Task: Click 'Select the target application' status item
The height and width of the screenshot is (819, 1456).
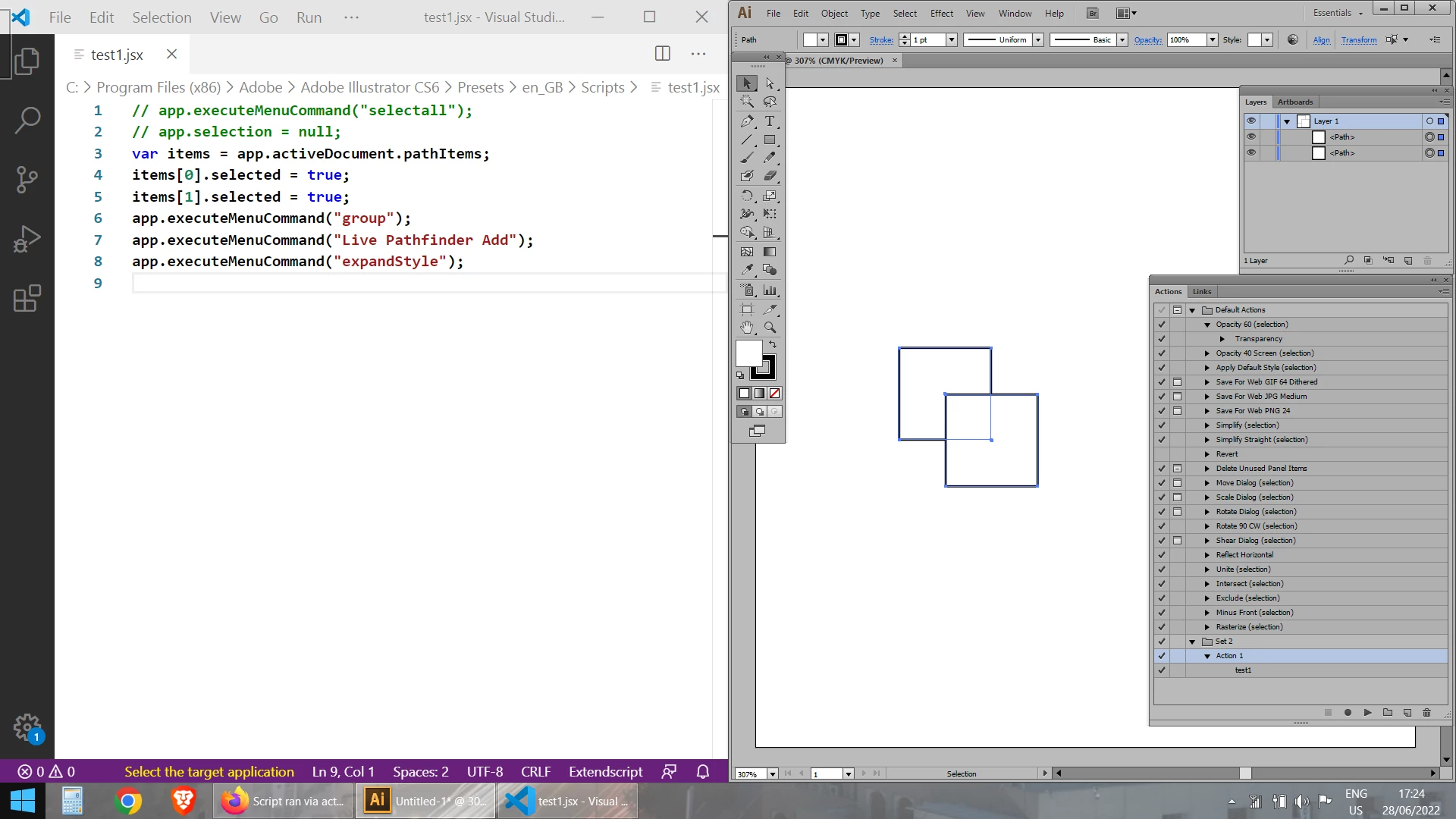Action: tap(209, 771)
